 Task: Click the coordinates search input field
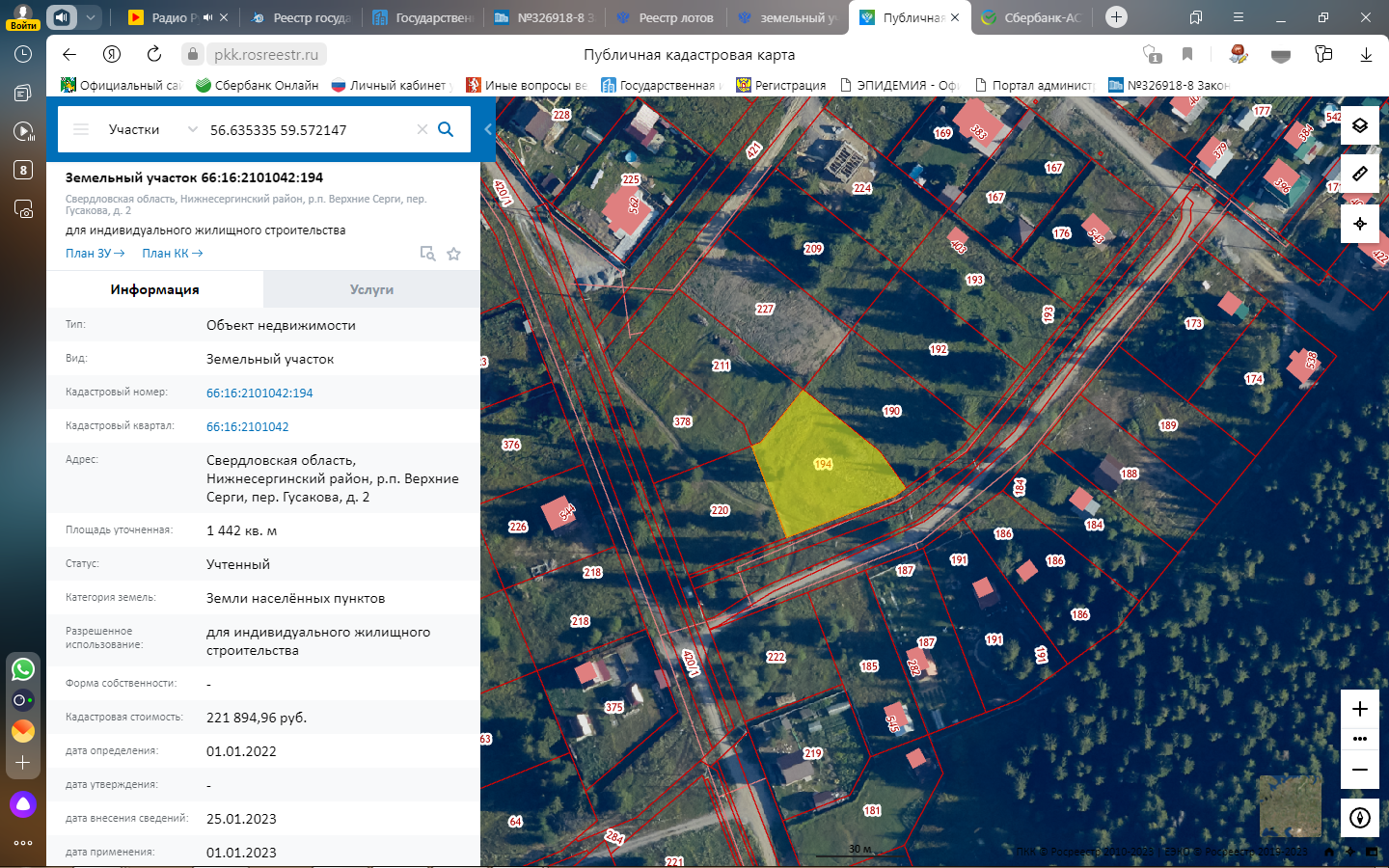click(x=309, y=129)
